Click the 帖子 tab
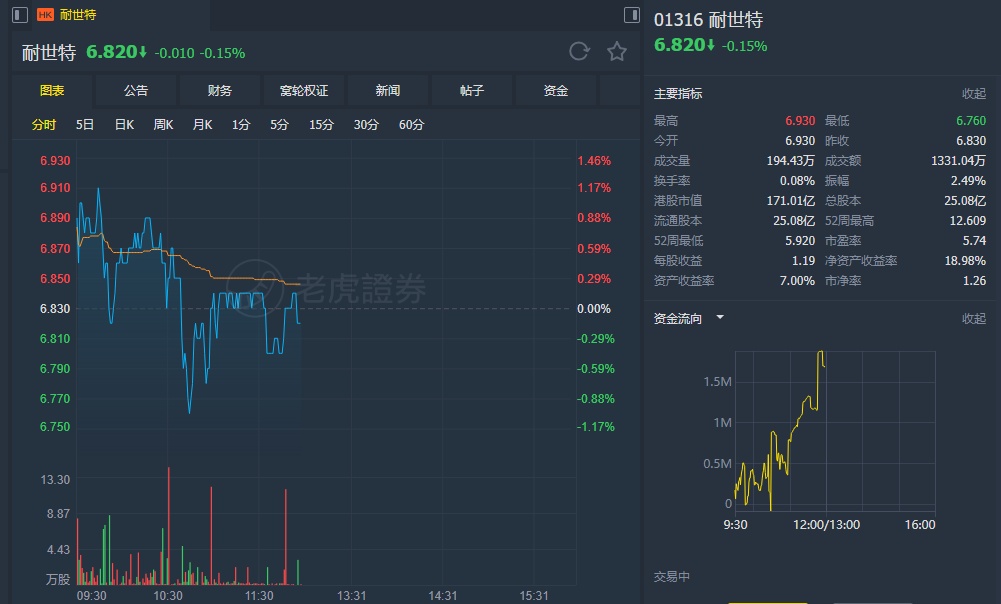Image resolution: width=1001 pixels, height=604 pixels. 472,91
